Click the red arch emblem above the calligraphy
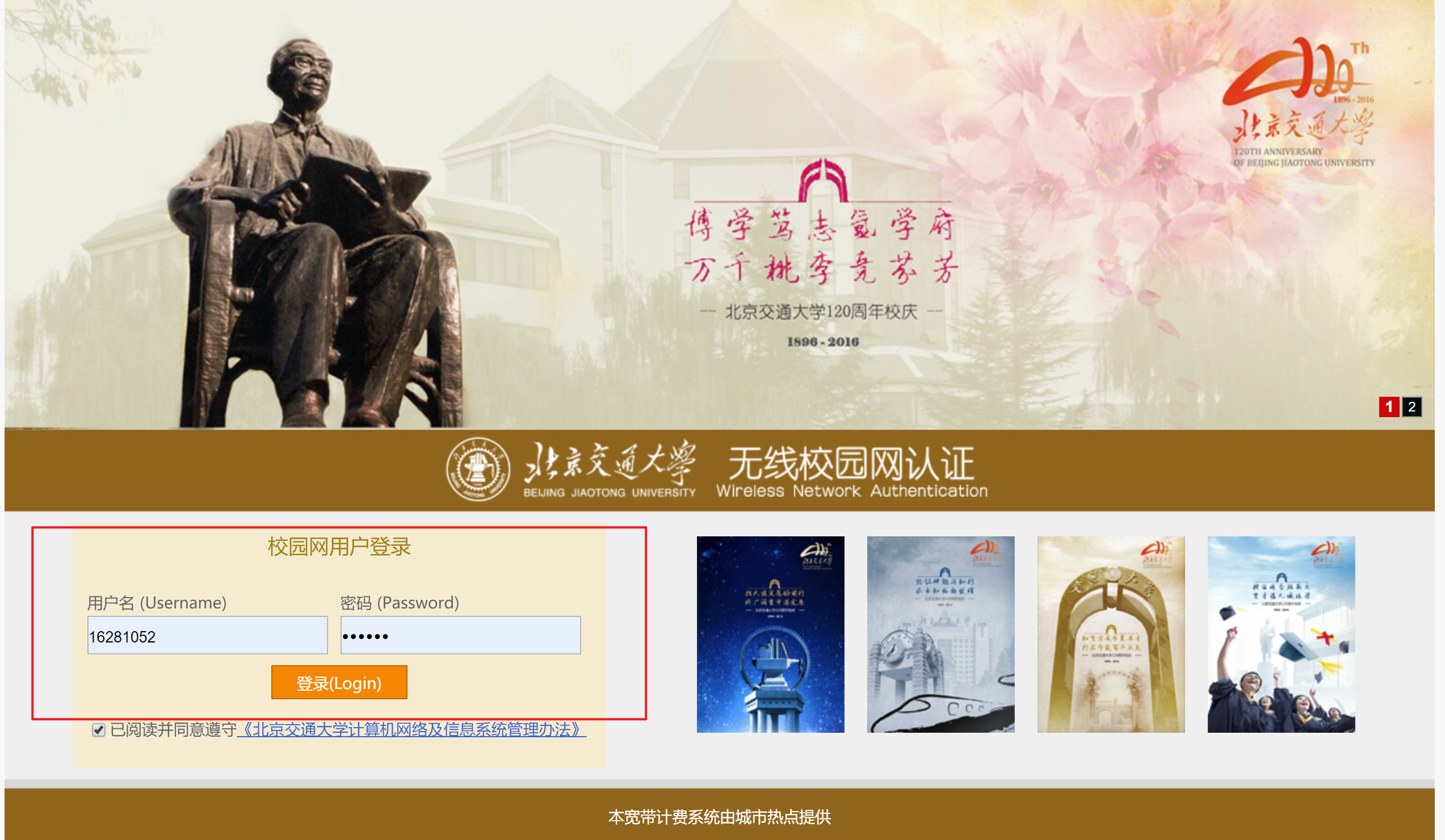The image size is (1445, 840). 823,180
